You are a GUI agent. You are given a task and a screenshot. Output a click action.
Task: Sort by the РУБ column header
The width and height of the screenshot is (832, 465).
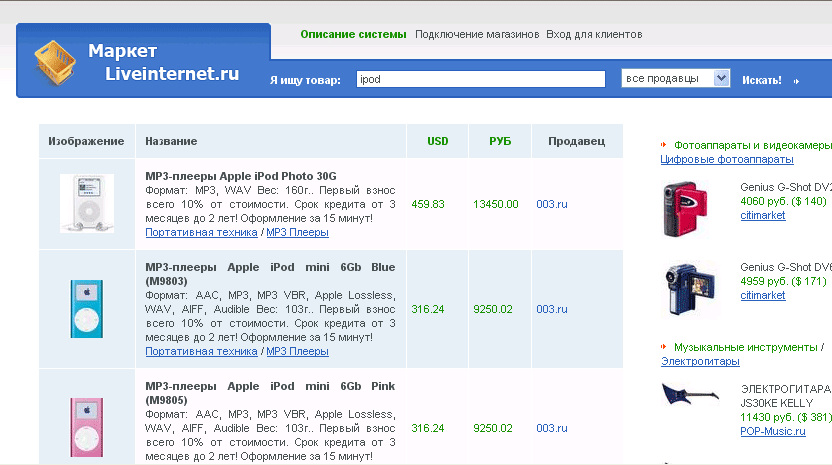(500, 141)
